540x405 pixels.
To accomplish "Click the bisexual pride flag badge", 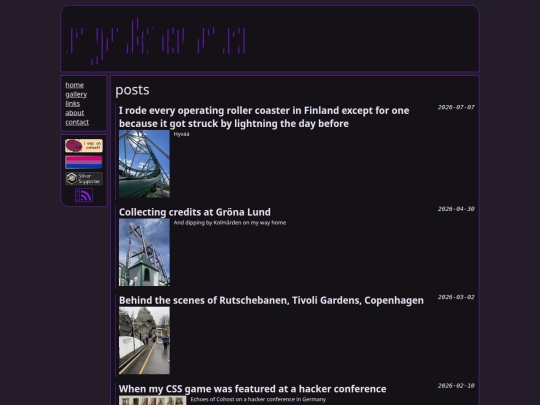I will (84, 162).
